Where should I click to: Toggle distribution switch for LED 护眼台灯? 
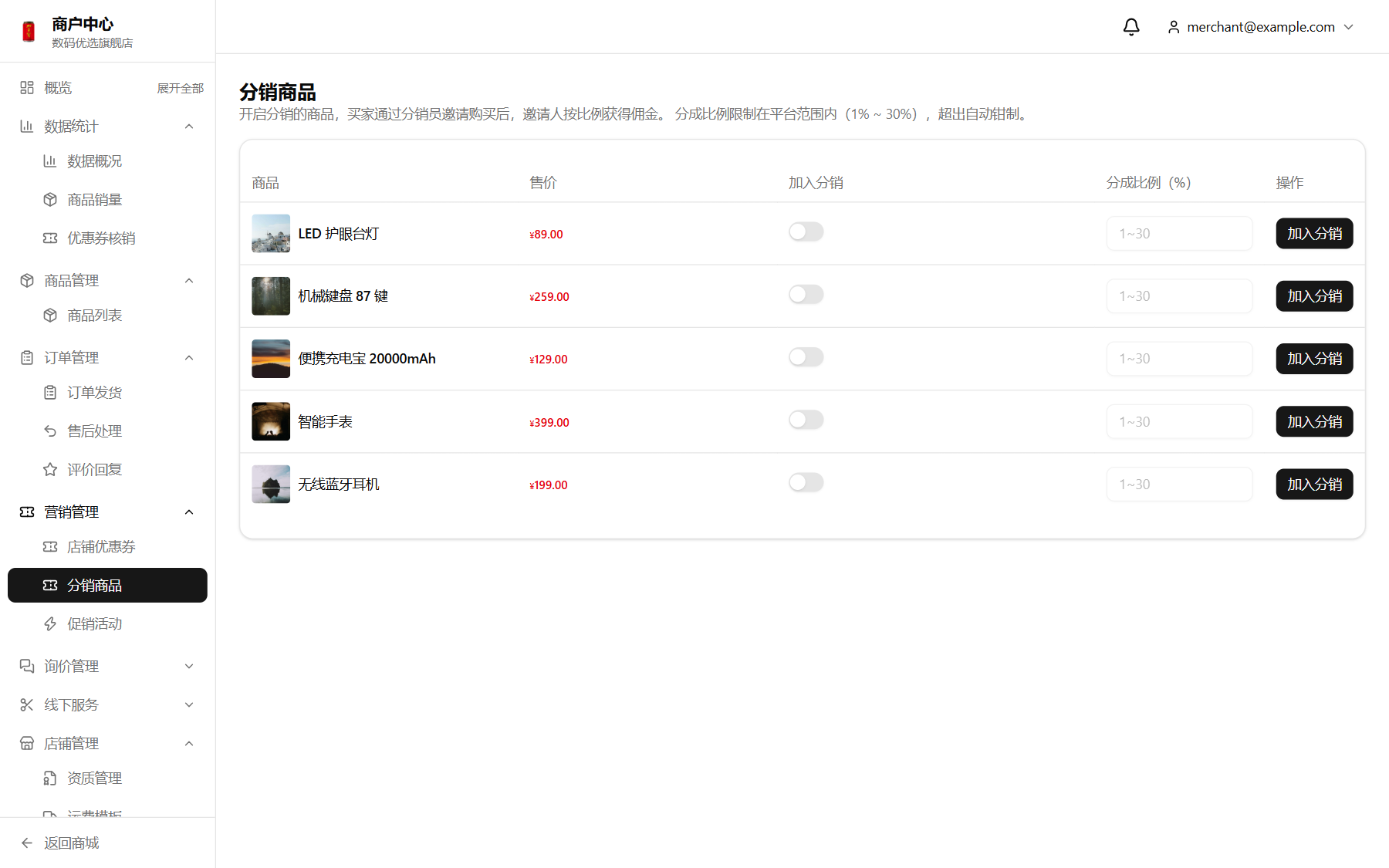coord(806,232)
